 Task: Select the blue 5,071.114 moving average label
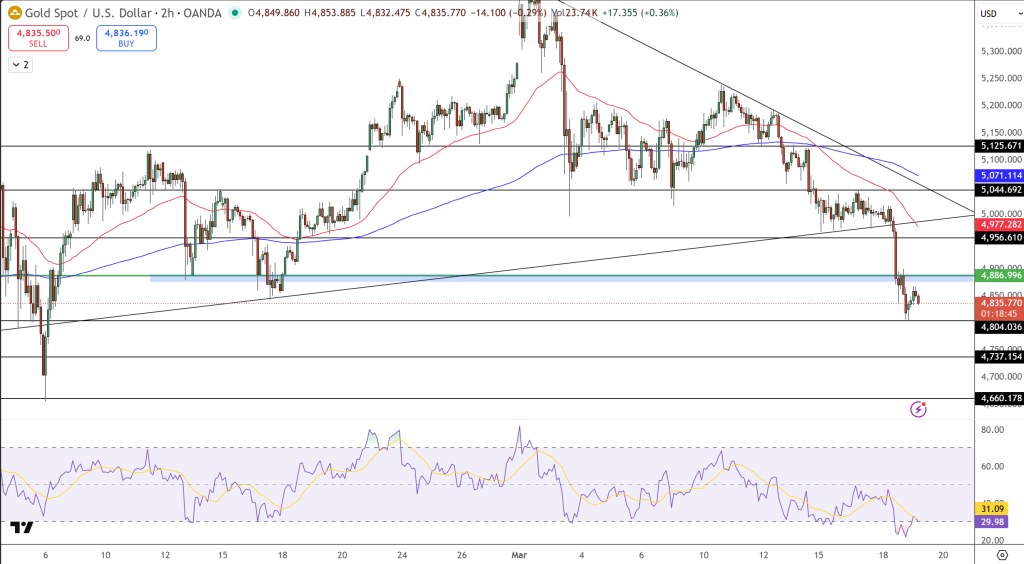pos(1000,175)
